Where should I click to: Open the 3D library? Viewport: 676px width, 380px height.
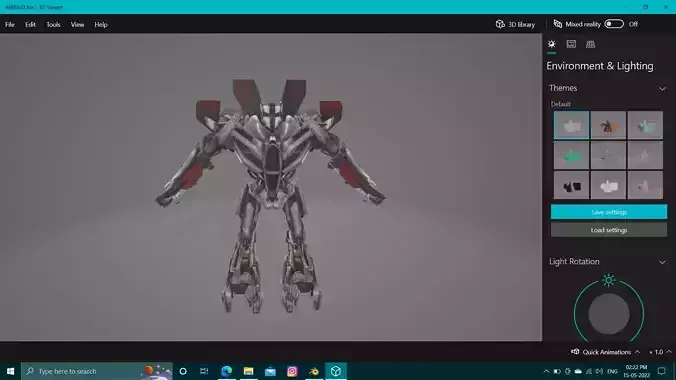point(515,24)
